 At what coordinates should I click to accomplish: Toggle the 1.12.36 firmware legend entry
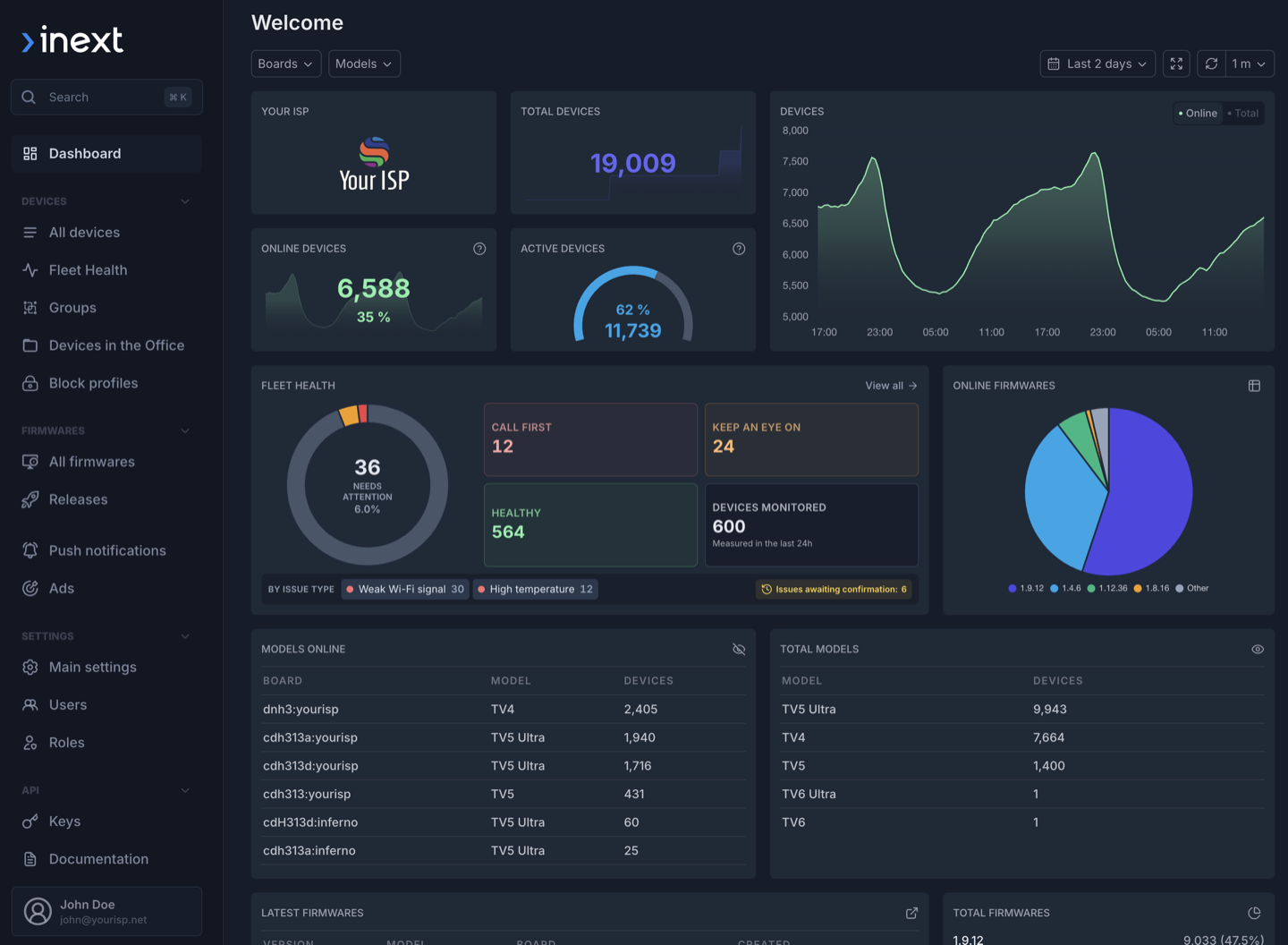1107,588
